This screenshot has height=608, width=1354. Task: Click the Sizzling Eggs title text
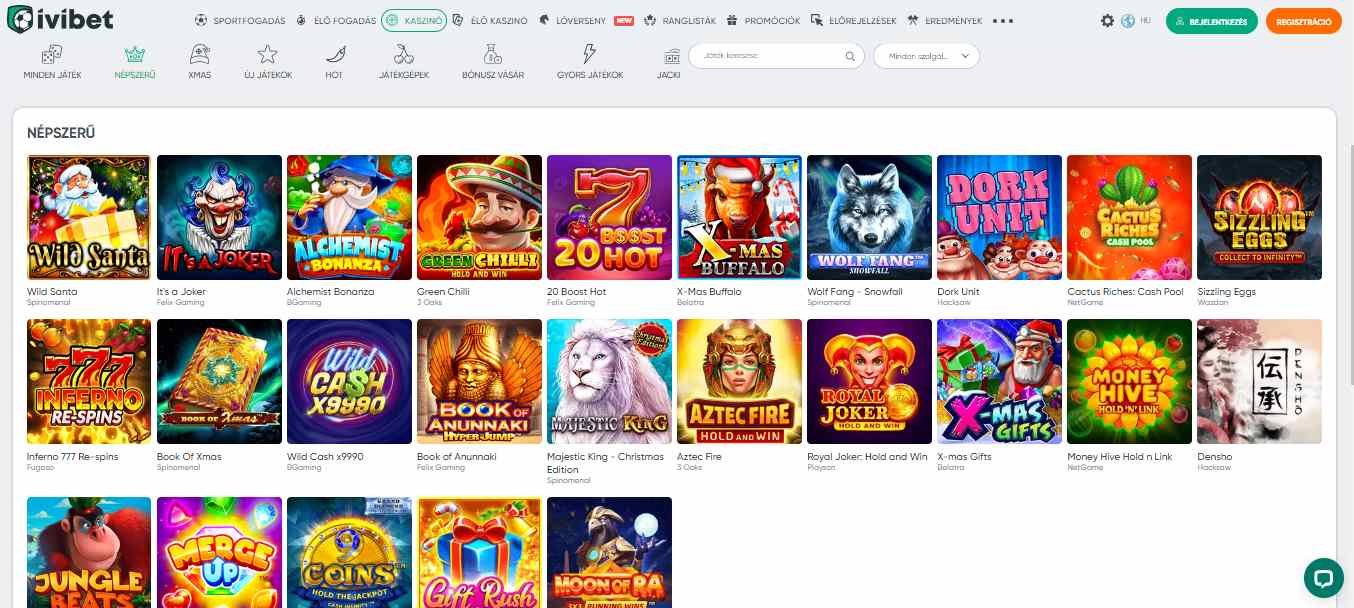[x=1226, y=292]
